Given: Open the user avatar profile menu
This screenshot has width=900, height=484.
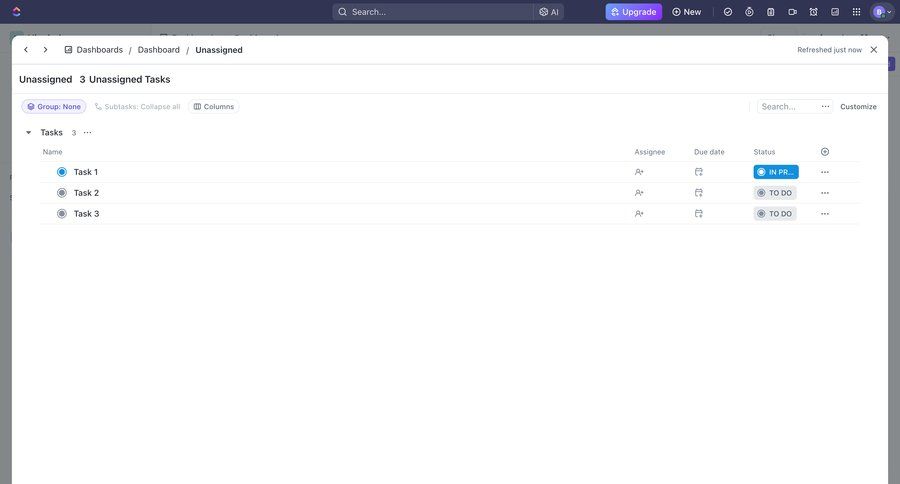Looking at the screenshot, I should (882, 11).
